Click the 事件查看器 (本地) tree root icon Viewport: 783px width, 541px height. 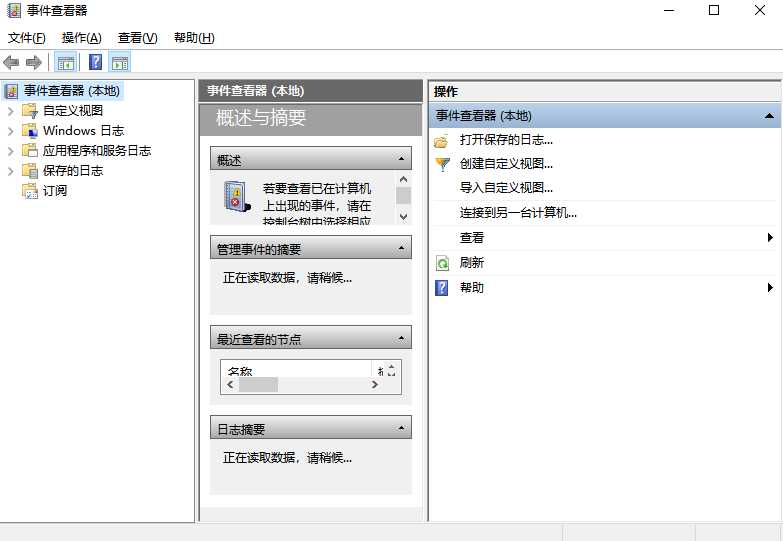pos(11,91)
